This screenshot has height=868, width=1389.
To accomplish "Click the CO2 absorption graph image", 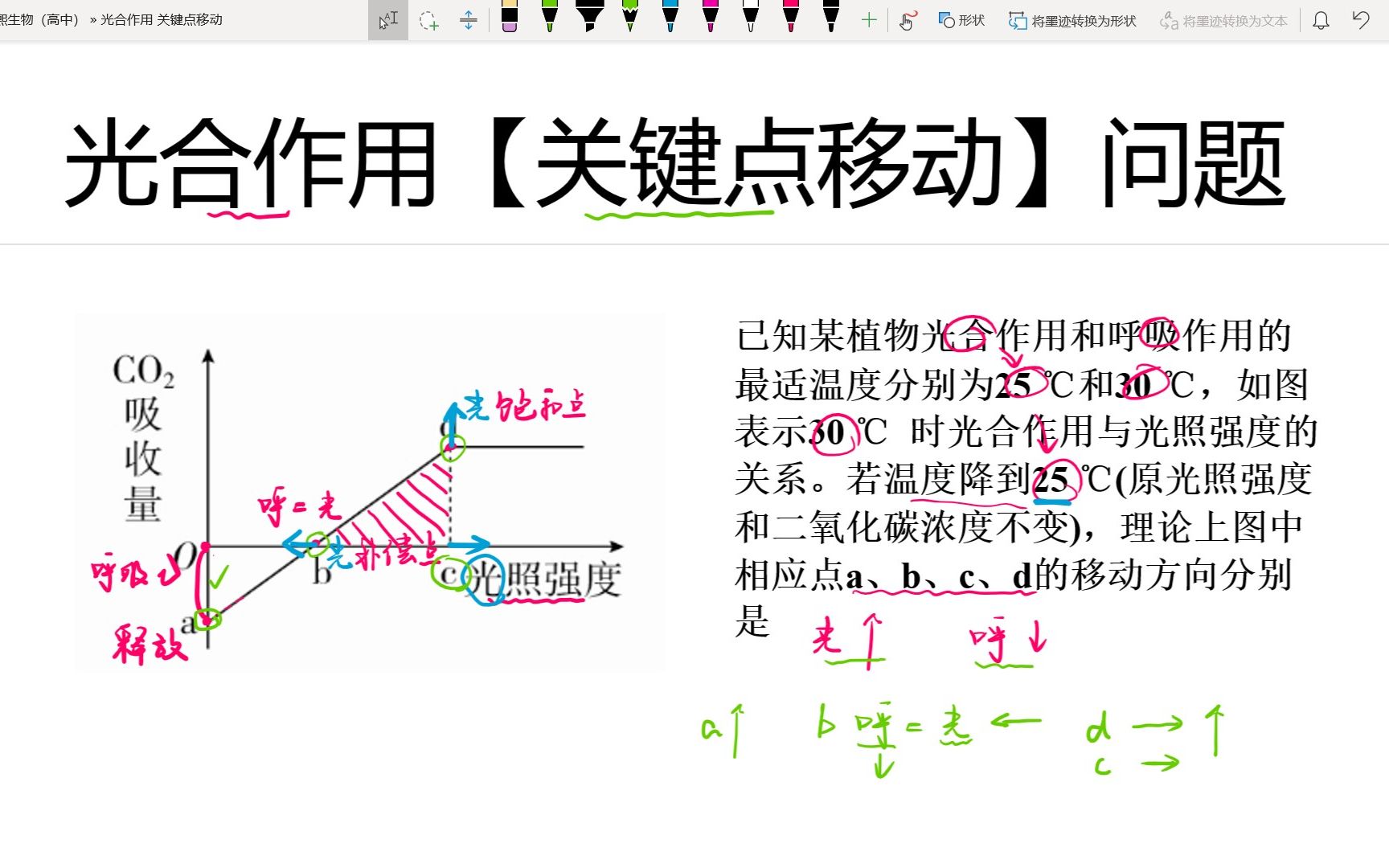I will [x=370, y=492].
